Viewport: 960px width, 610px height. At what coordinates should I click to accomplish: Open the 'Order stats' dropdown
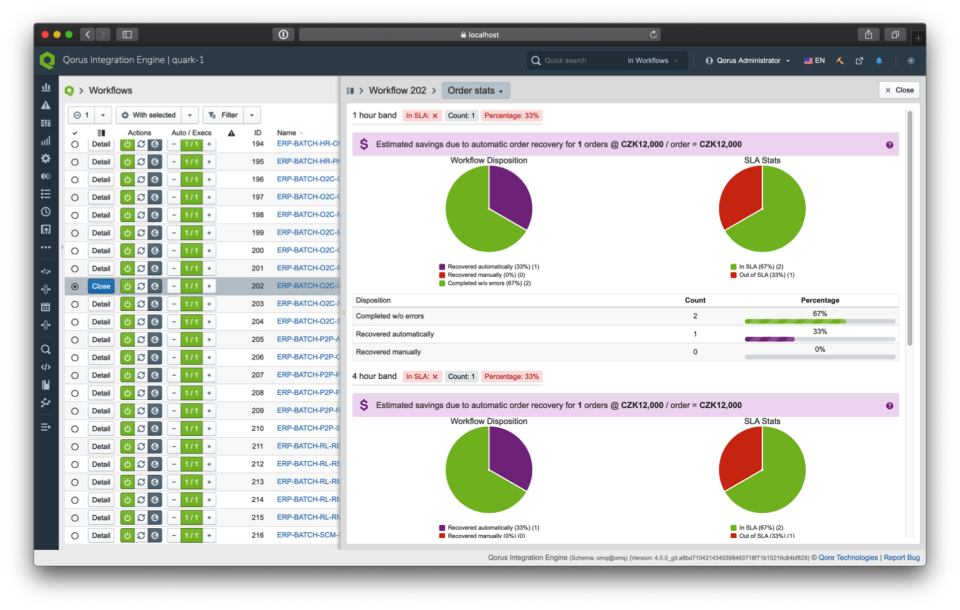(x=477, y=90)
